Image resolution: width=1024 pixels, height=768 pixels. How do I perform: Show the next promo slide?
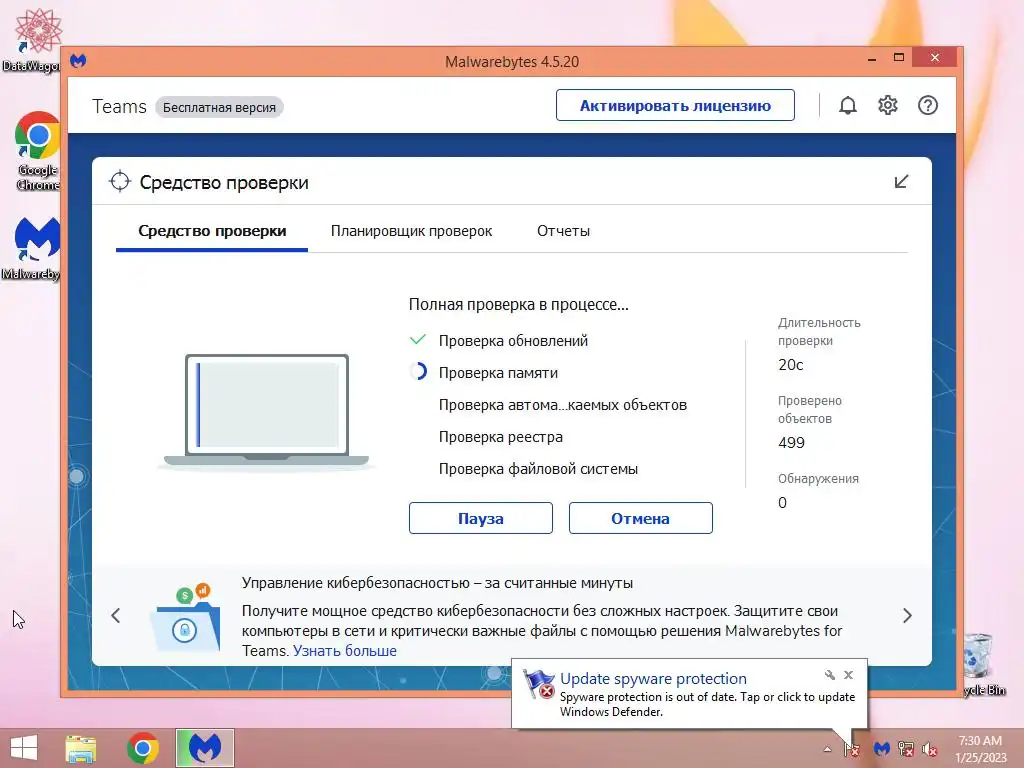907,615
